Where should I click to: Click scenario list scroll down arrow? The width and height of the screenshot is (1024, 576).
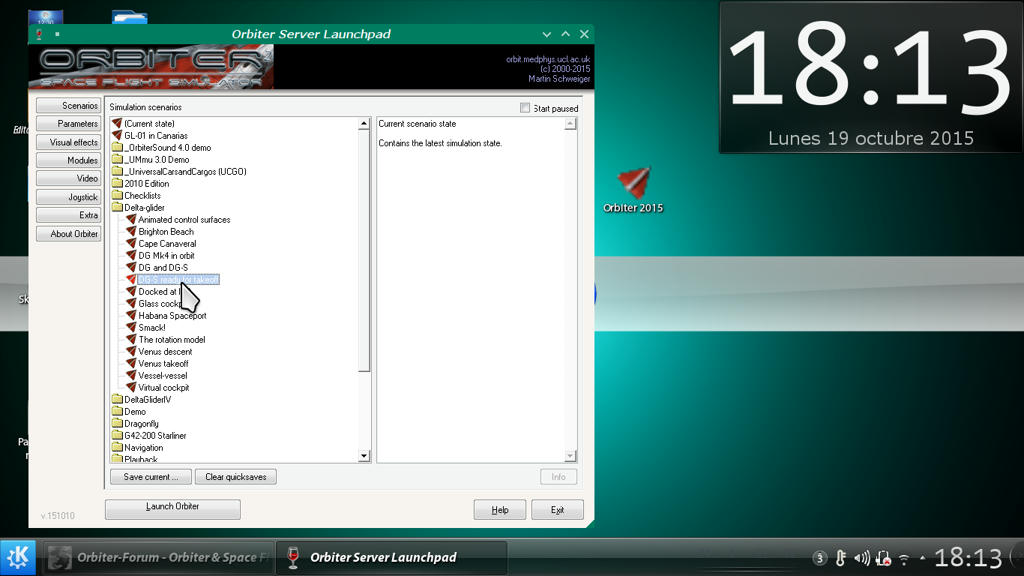coord(364,456)
